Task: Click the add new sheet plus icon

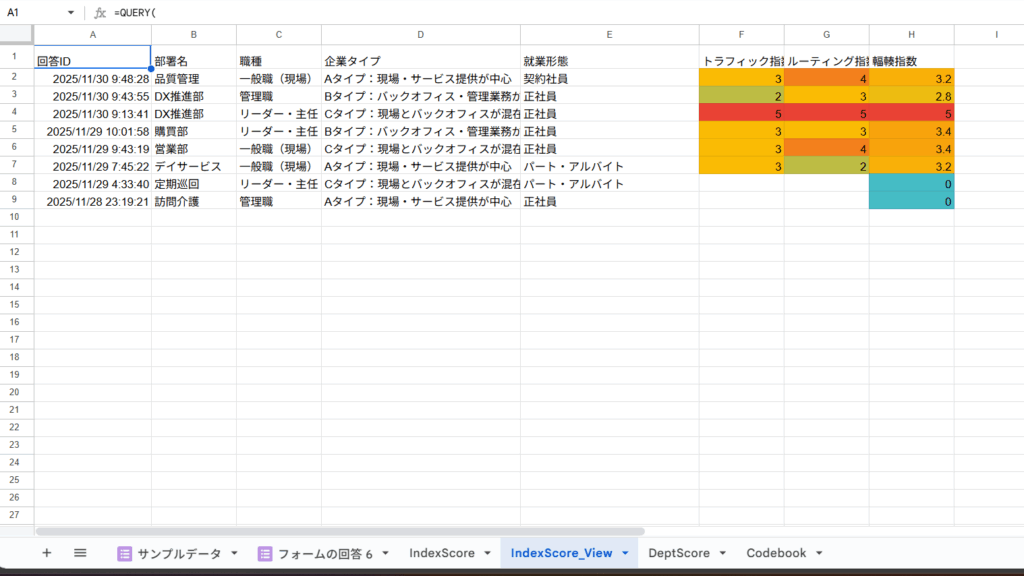Action: point(46,553)
